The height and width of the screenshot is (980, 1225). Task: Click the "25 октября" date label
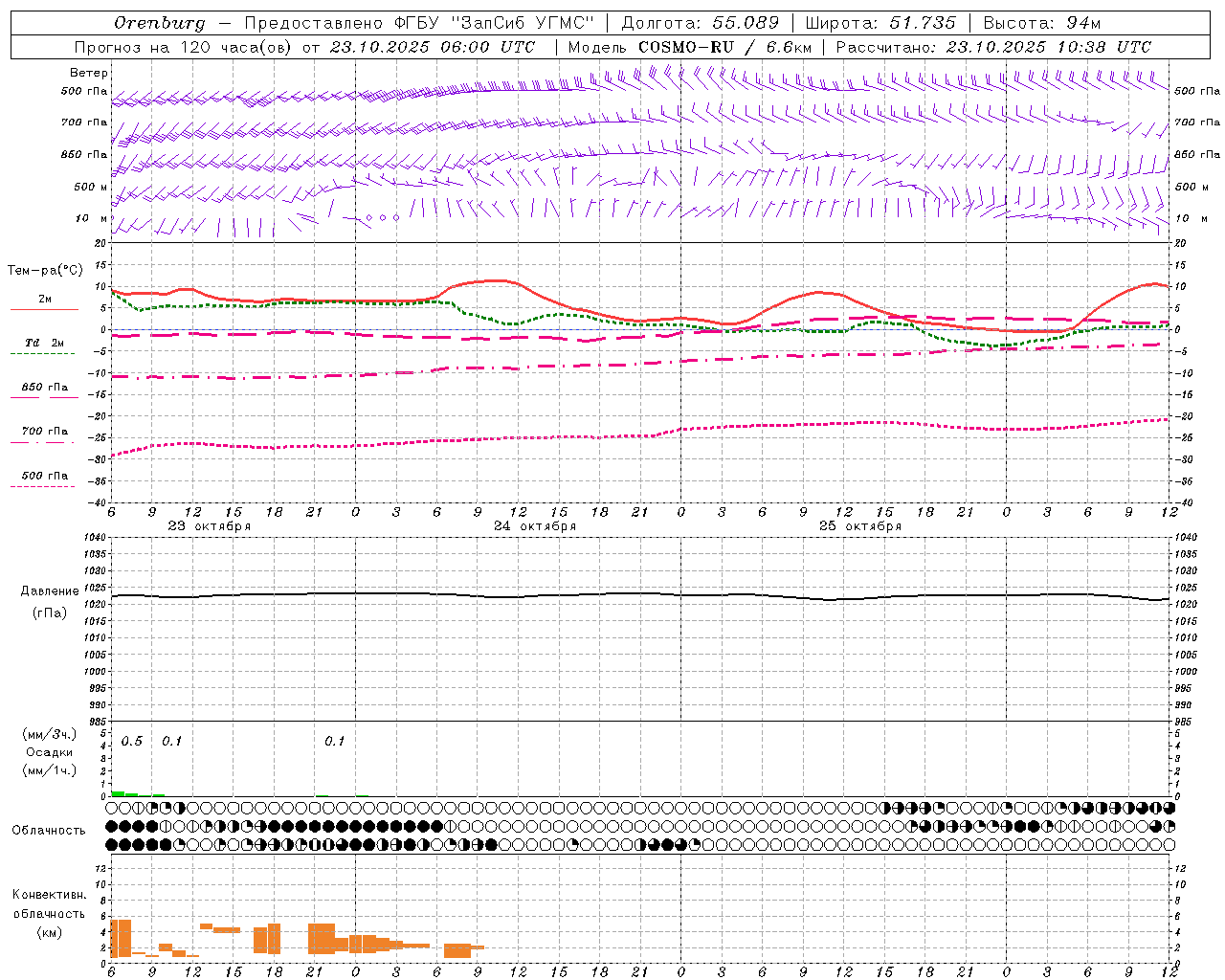(x=860, y=526)
